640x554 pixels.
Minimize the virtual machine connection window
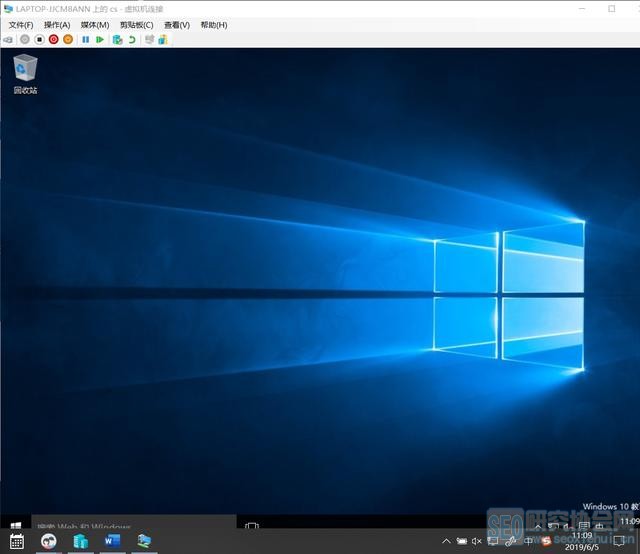tap(582, 9)
